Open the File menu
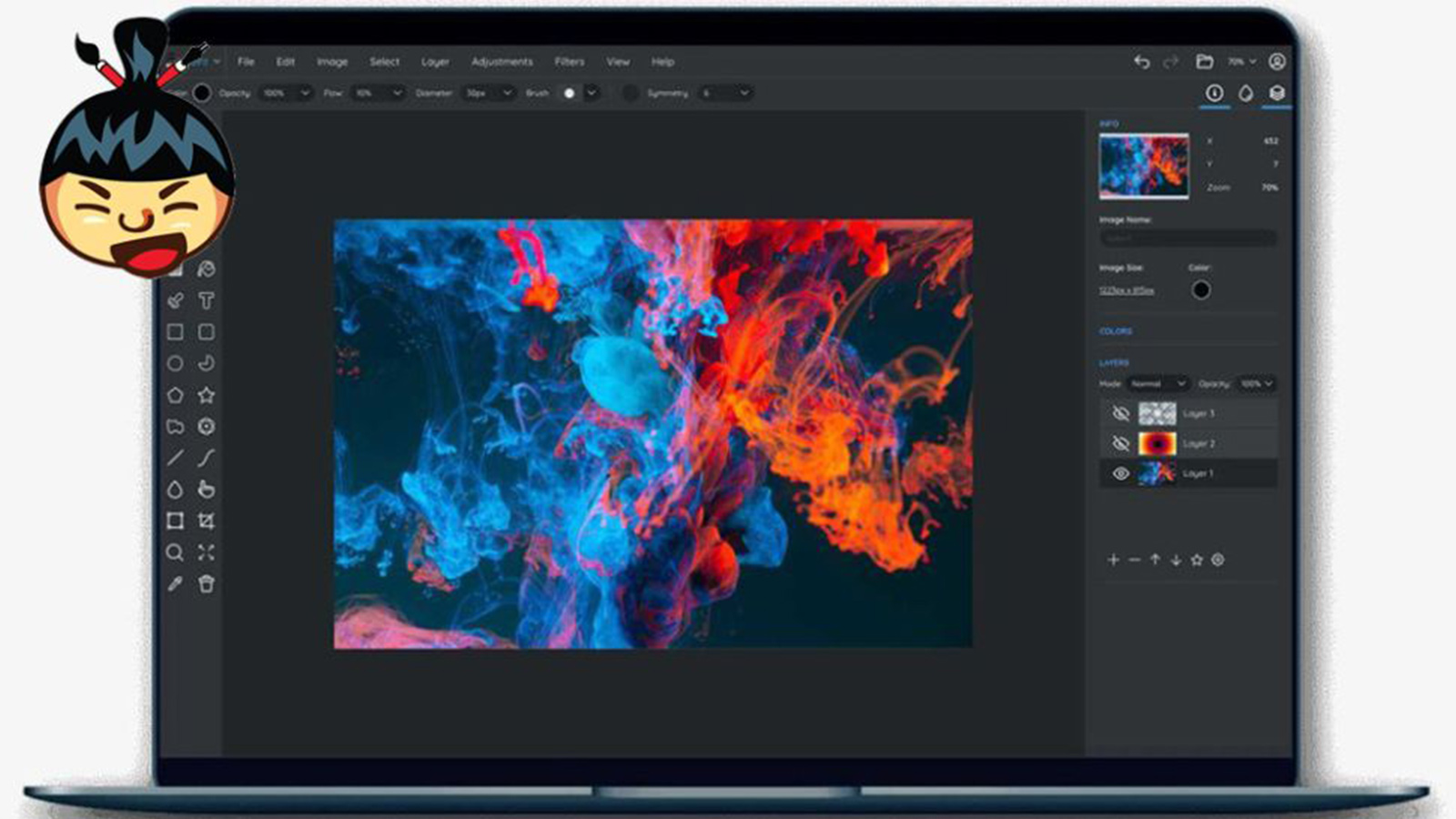Viewport: 1456px width, 819px height. click(x=246, y=62)
